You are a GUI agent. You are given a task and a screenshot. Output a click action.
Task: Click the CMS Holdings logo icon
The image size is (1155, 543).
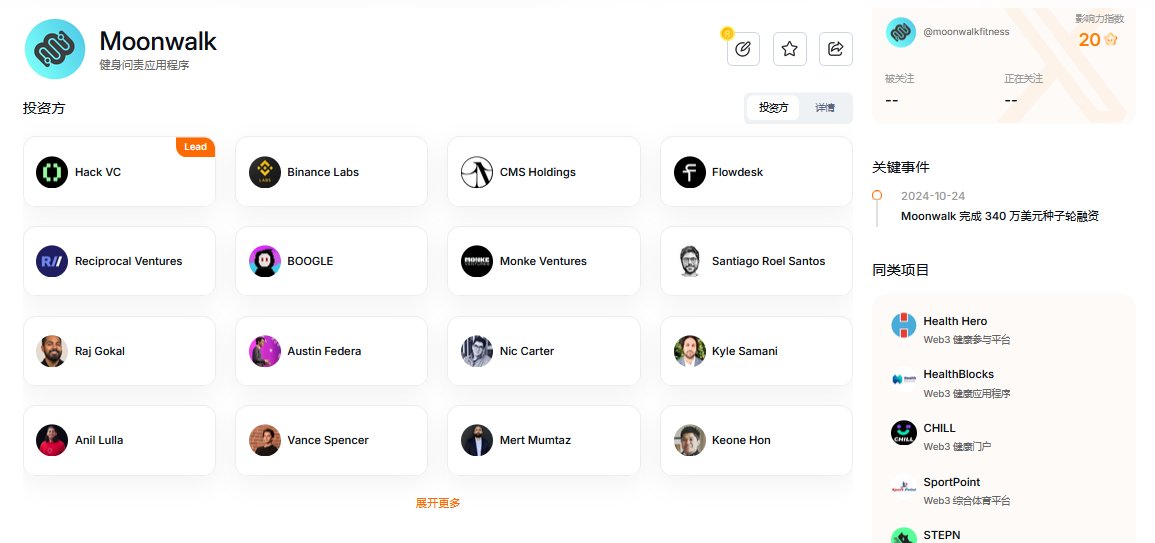click(477, 172)
